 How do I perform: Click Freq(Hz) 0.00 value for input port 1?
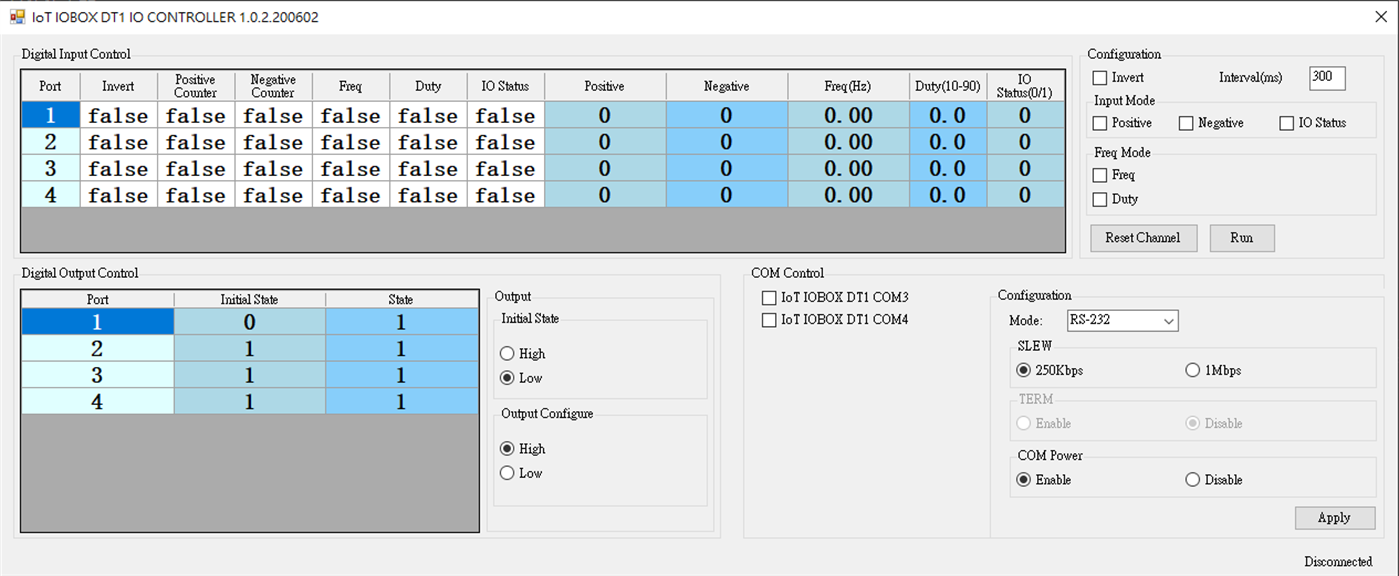point(848,115)
